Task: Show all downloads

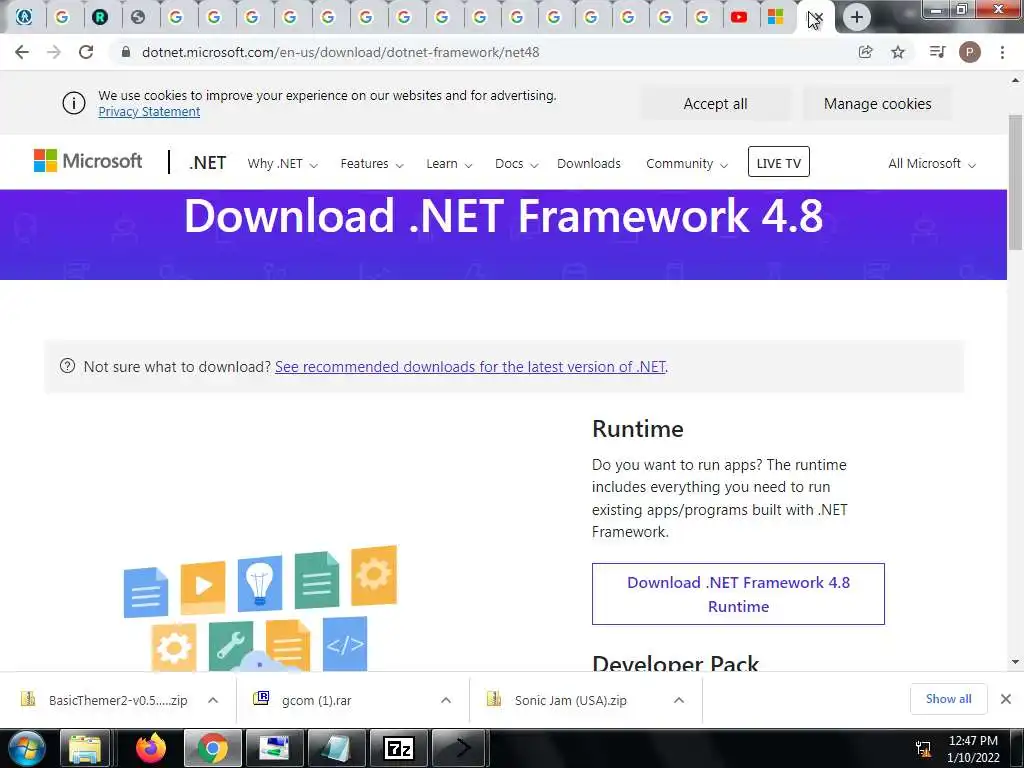Action: pyautogui.click(x=948, y=699)
